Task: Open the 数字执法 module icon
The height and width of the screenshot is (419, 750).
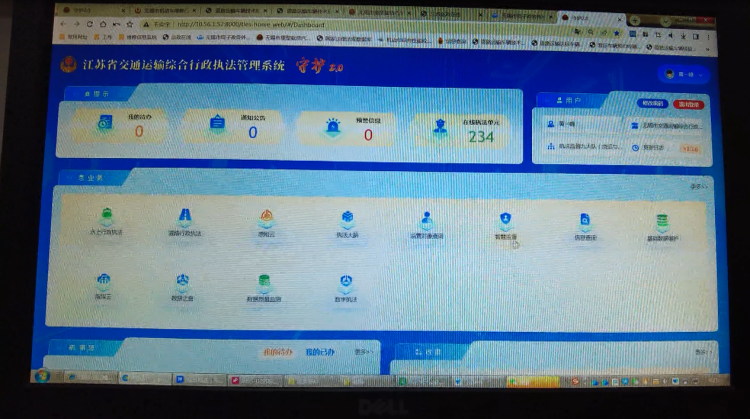Action: pos(346,284)
